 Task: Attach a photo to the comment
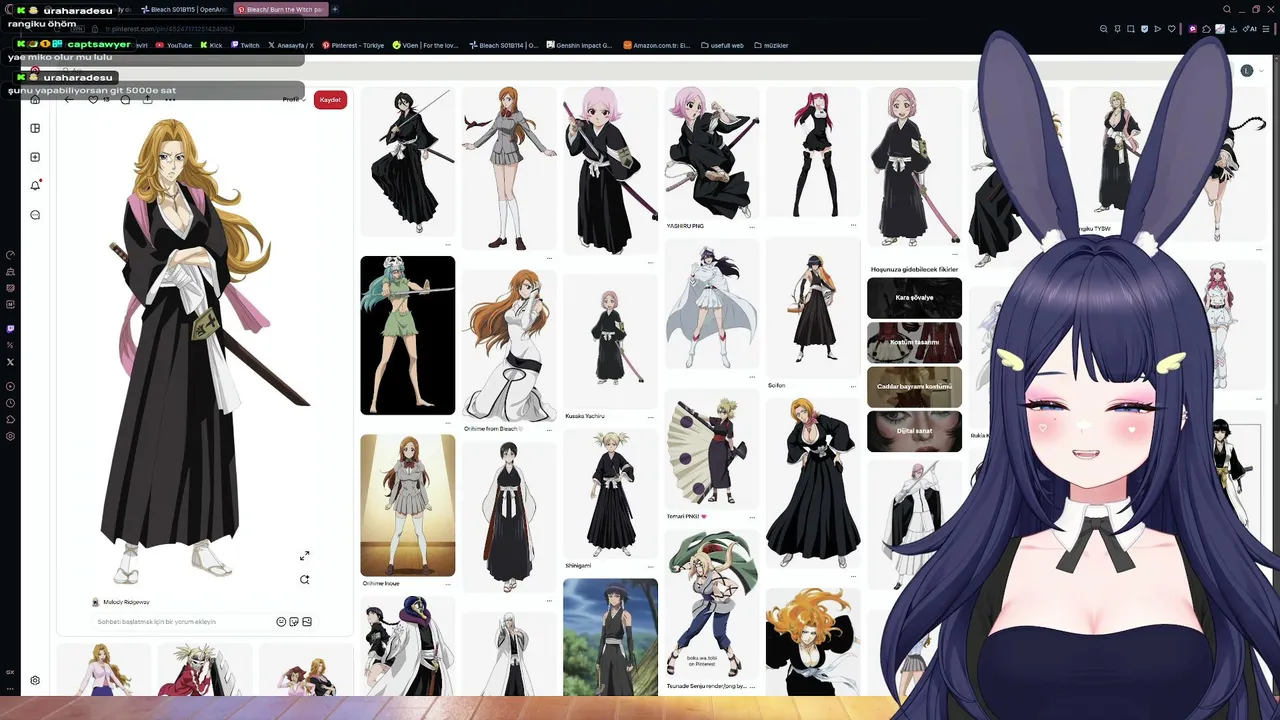307,622
